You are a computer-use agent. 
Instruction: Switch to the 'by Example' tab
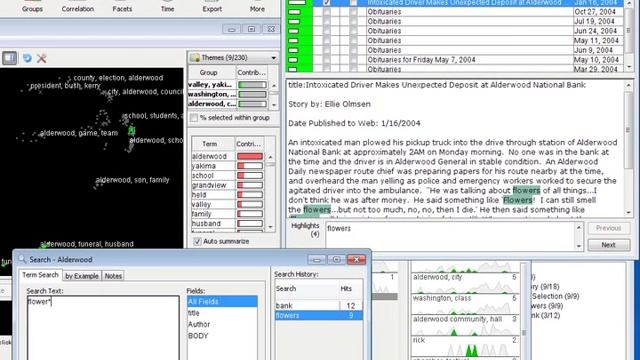[x=82, y=276]
